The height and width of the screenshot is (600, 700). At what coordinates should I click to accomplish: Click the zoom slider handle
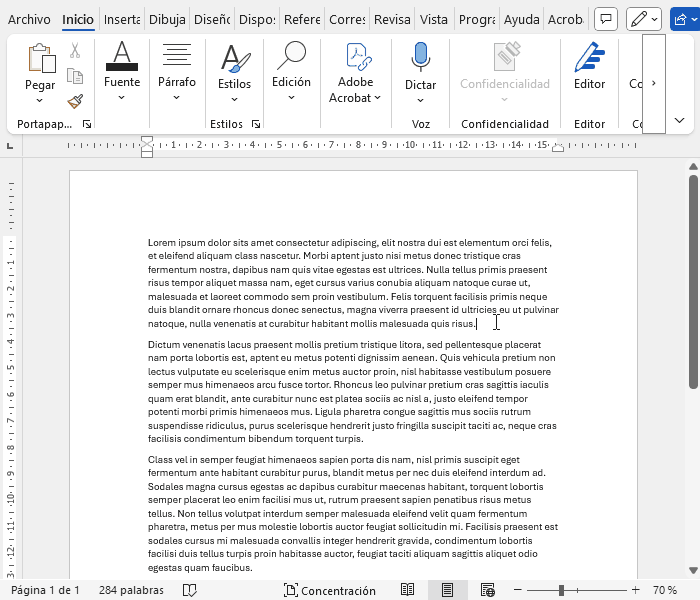click(562, 590)
